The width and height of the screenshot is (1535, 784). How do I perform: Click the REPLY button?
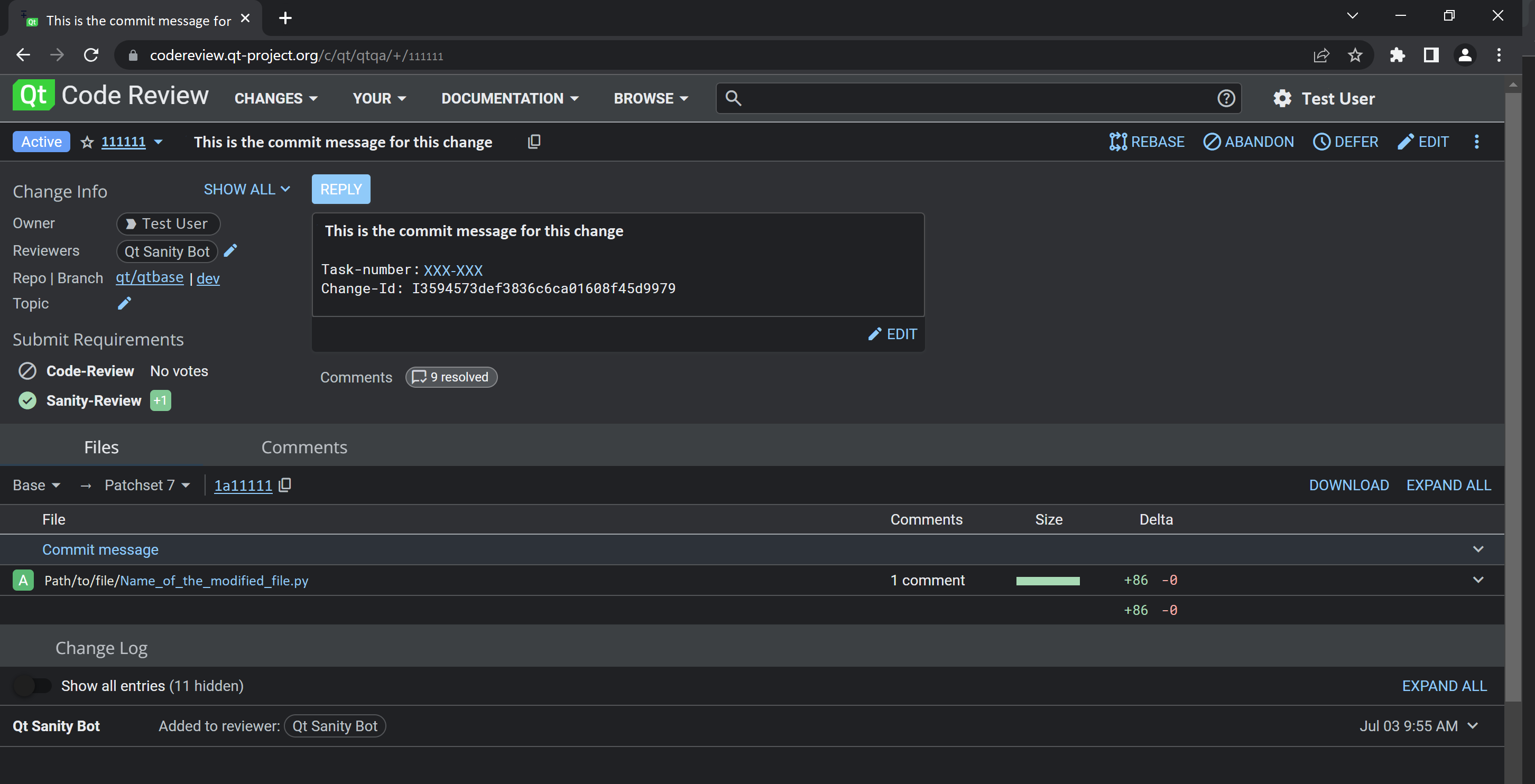[x=341, y=190]
